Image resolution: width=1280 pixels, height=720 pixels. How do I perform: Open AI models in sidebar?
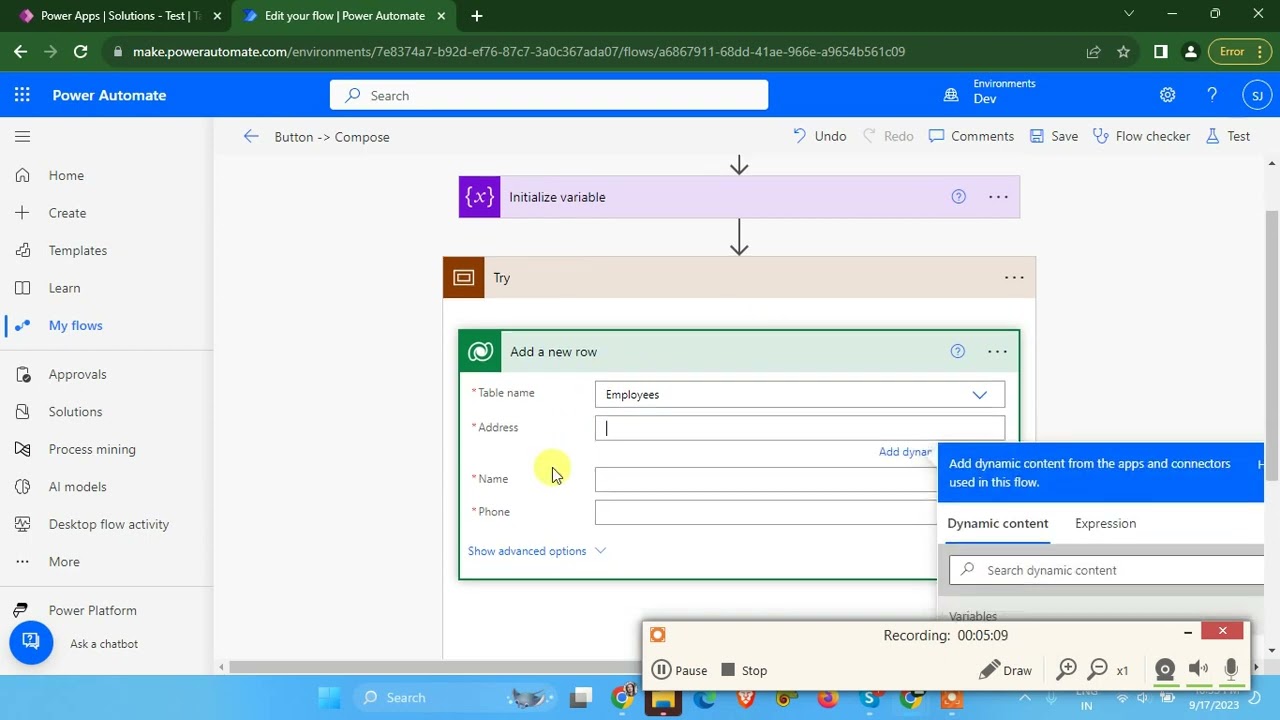pos(77,487)
